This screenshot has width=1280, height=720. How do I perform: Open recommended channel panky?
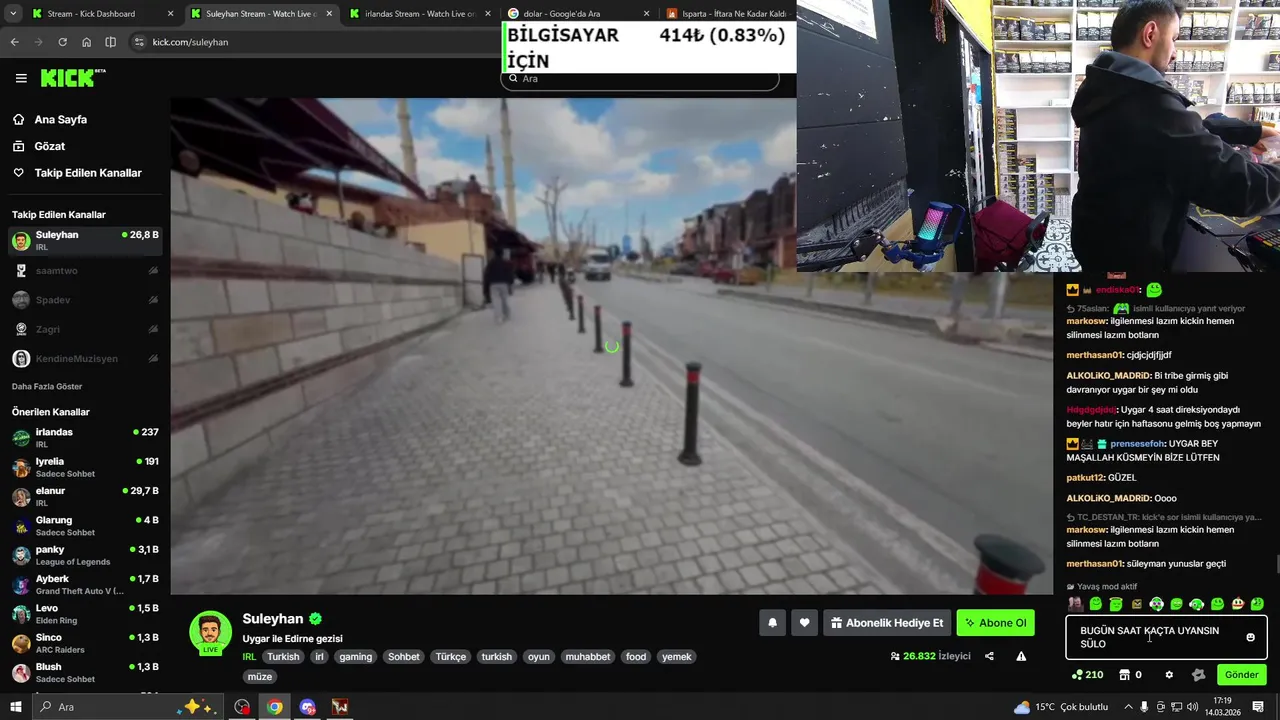pos(85,555)
